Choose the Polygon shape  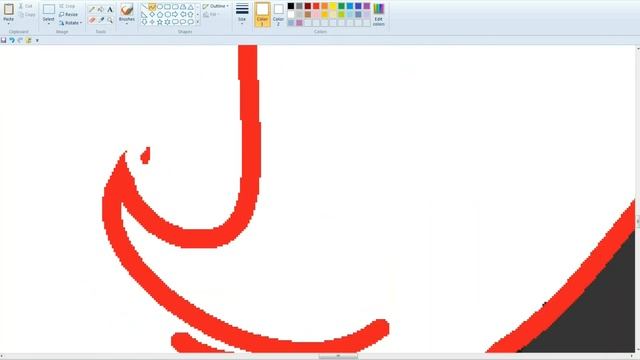coord(183,7)
